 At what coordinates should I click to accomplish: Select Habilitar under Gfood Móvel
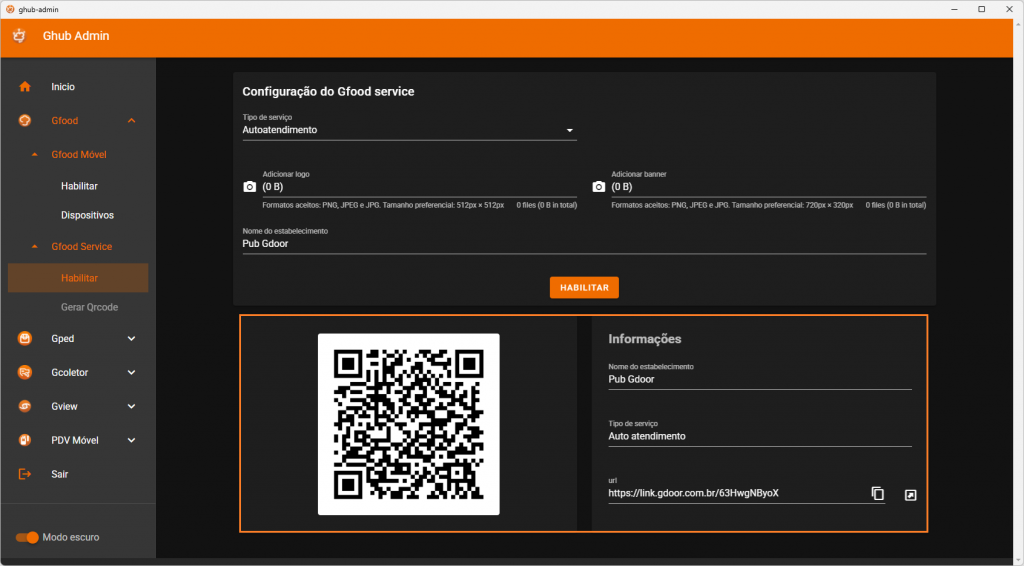pyautogui.click(x=78, y=186)
